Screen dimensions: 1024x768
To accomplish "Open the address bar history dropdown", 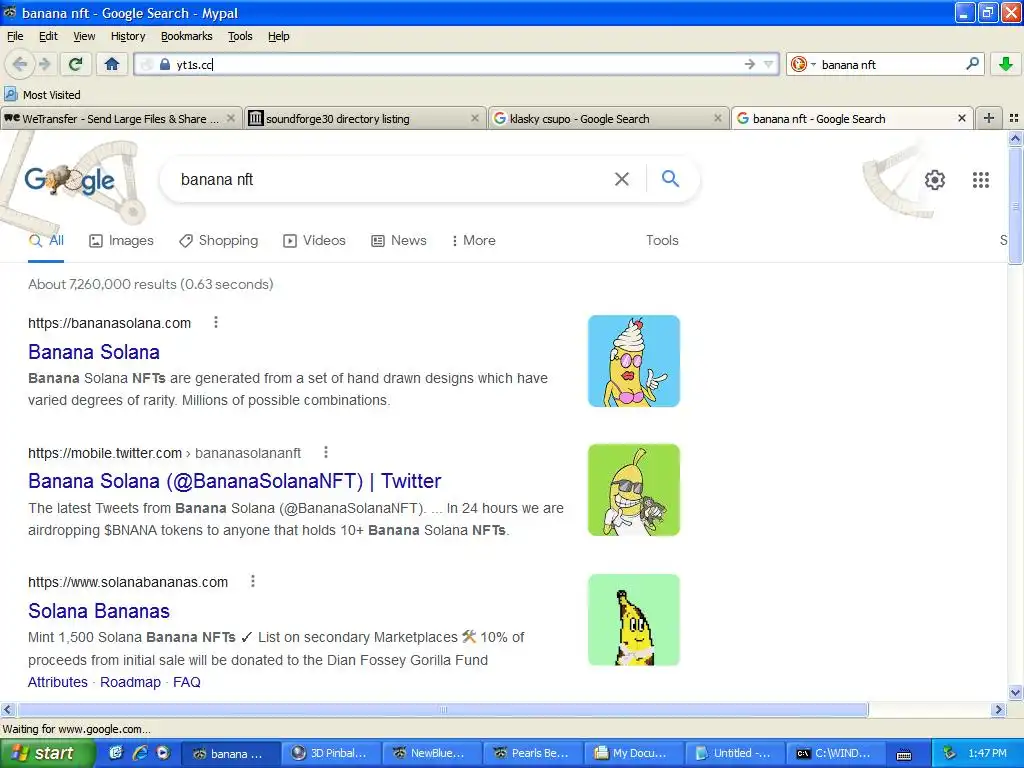I will click(768, 64).
